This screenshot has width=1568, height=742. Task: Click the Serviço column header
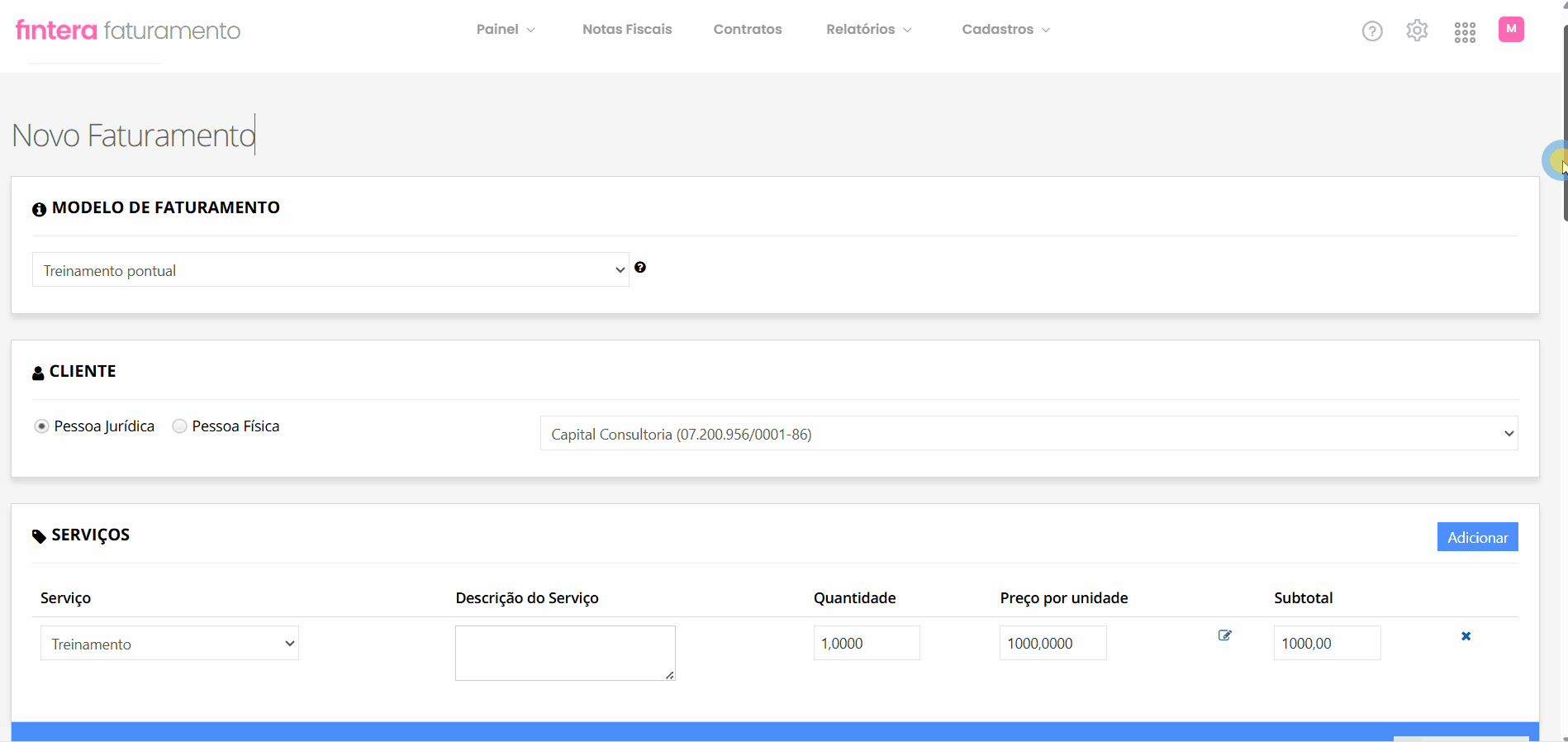(x=65, y=598)
